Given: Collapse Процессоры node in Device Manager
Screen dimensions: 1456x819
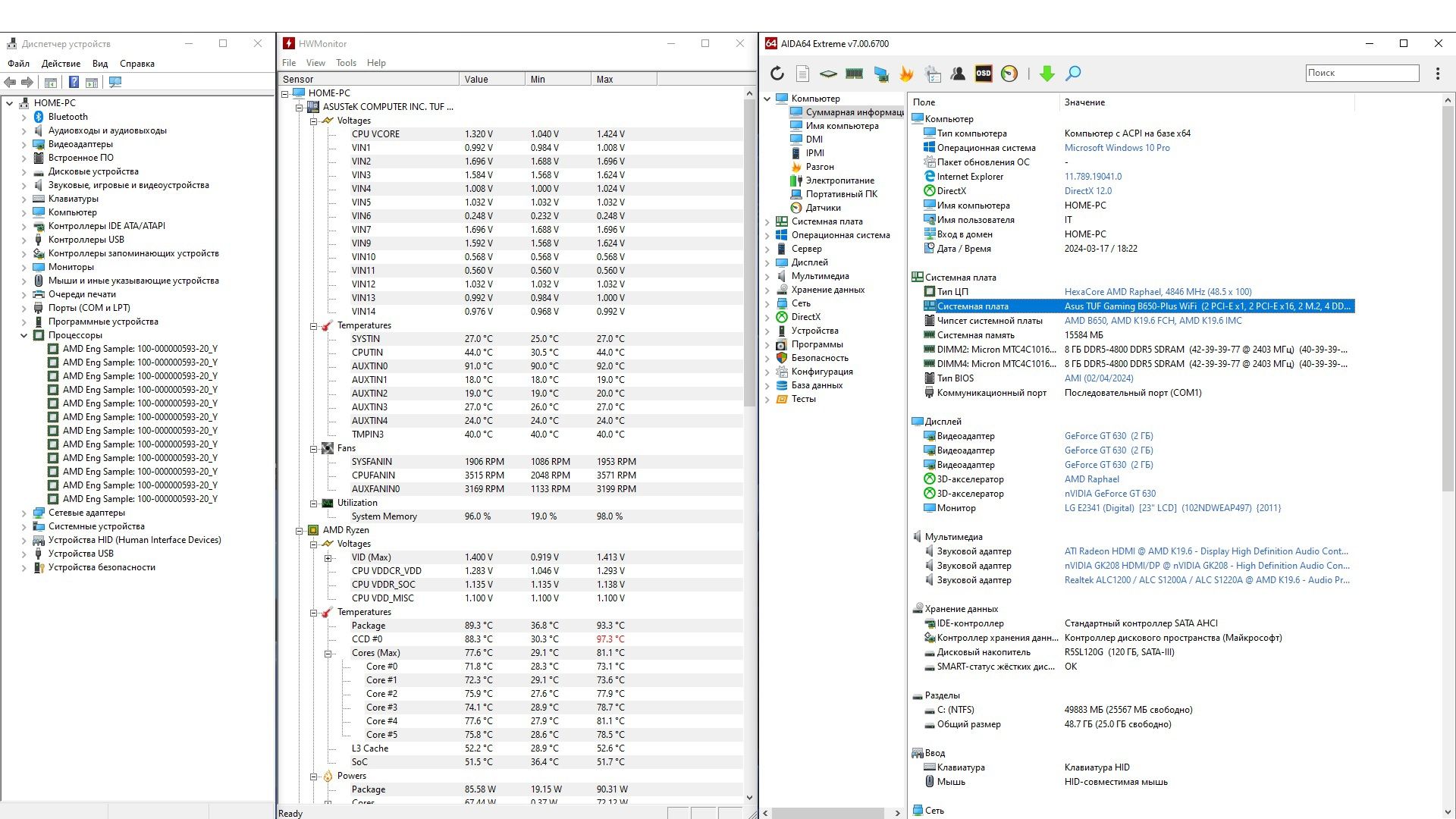Looking at the screenshot, I should [24, 335].
